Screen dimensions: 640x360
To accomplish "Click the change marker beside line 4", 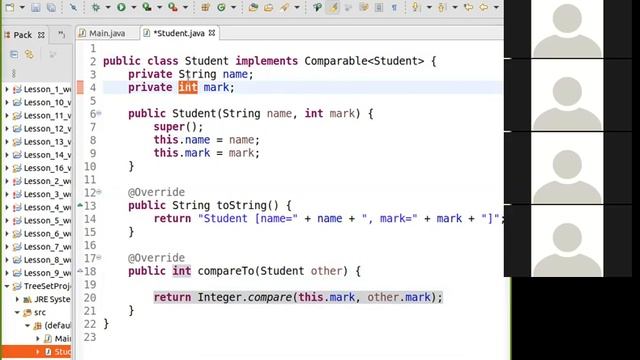I will [80, 87].
